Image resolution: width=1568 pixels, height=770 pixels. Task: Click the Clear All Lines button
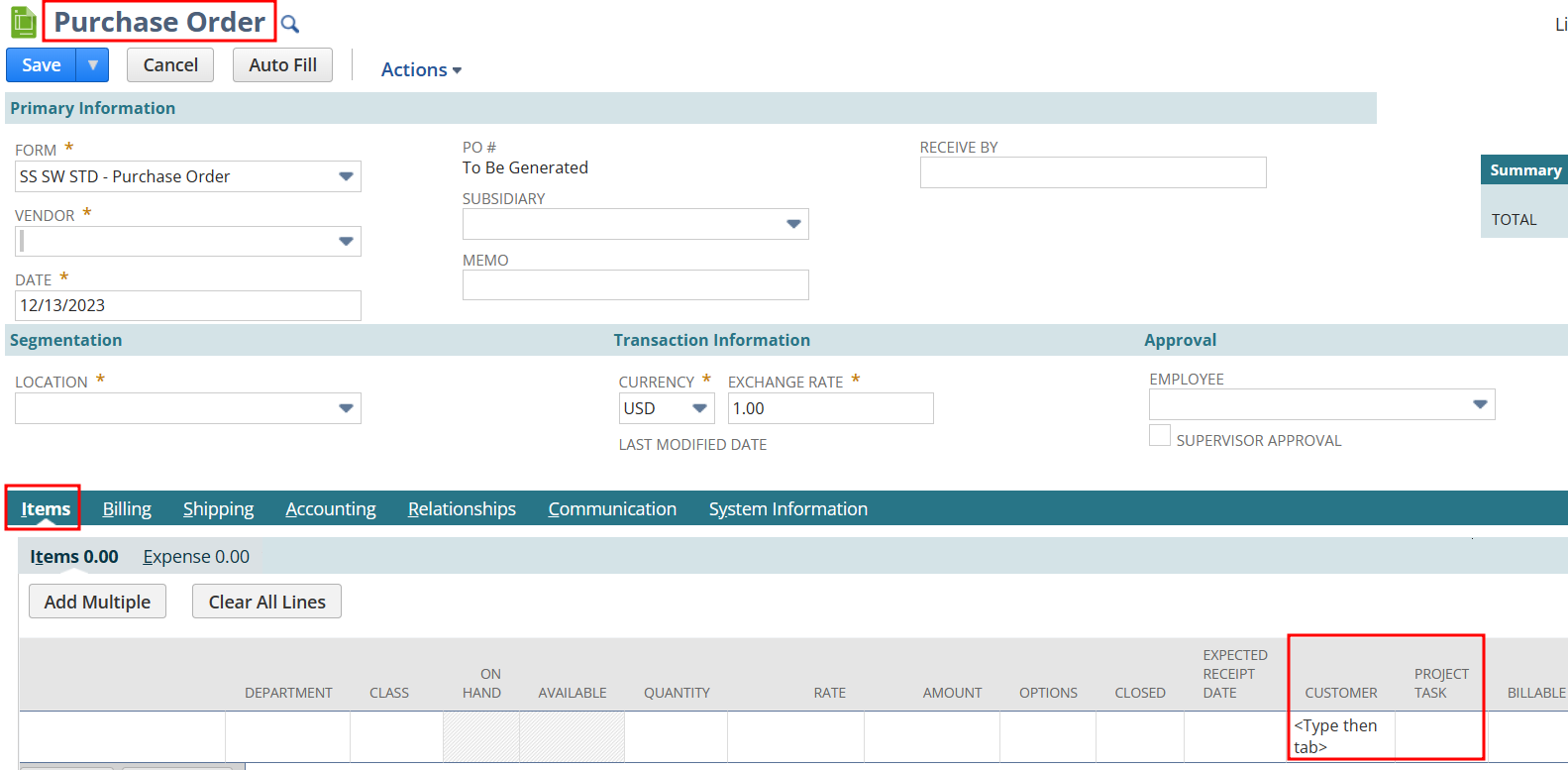pos(266,602)
